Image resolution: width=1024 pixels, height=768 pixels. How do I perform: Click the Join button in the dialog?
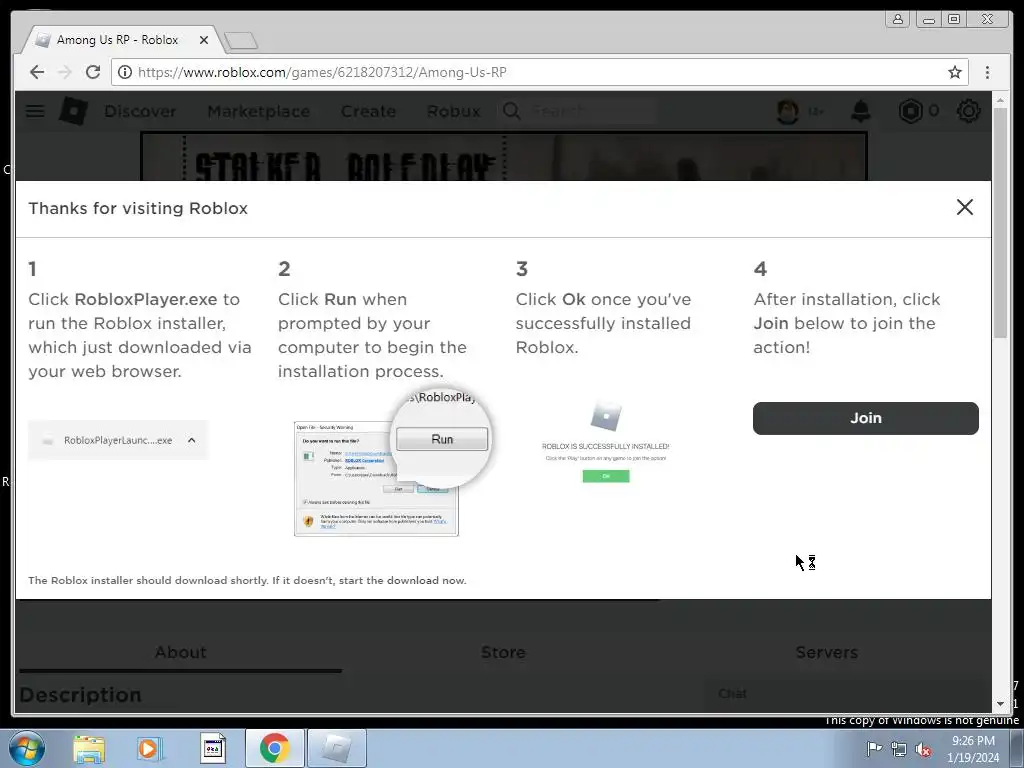[x=865, y=418]
